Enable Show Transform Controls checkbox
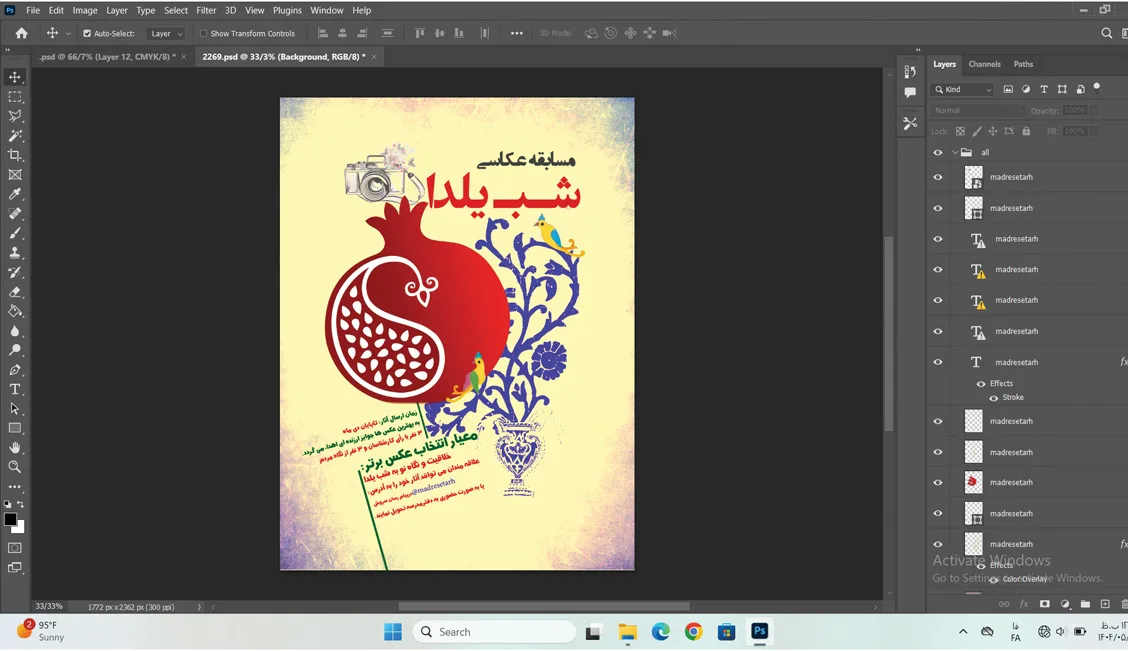This screenshot has width=1128, height=651. pyautogui.click(x=204, y=33)
